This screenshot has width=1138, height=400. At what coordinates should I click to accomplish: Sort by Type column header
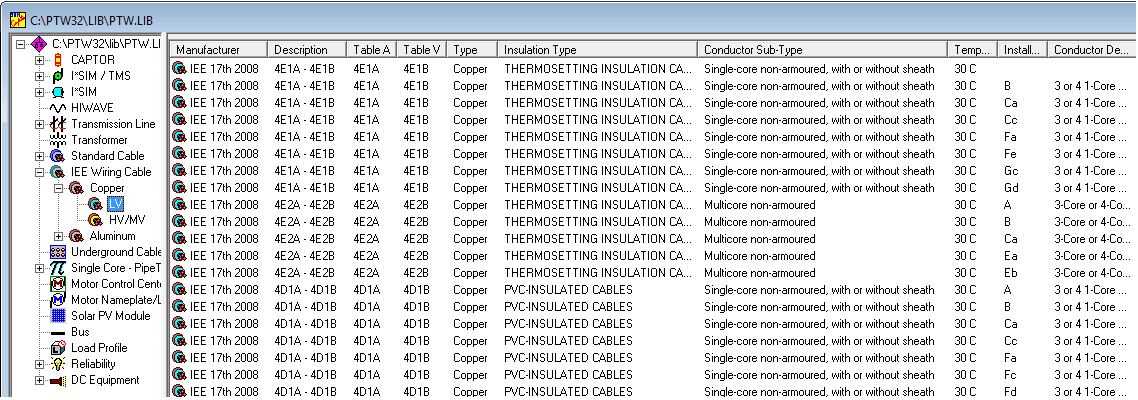pos(472,49)
